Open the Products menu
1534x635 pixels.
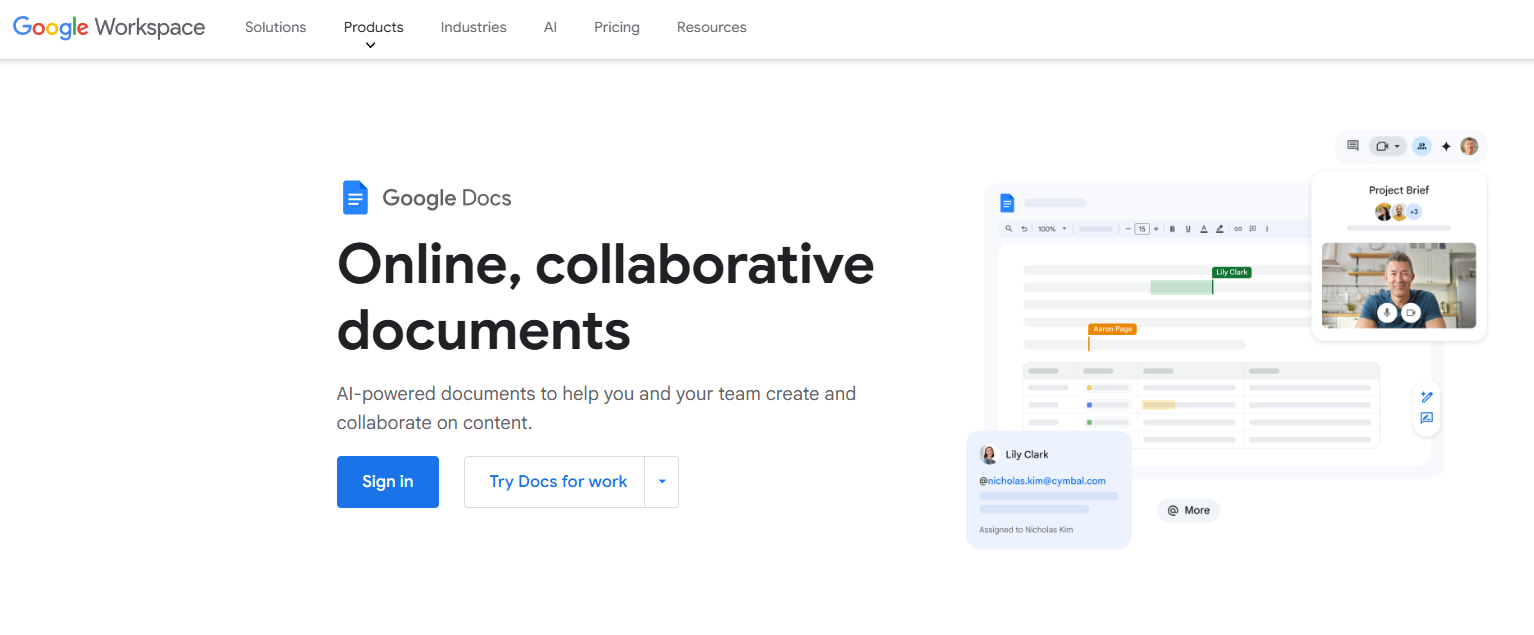[374, 28]
